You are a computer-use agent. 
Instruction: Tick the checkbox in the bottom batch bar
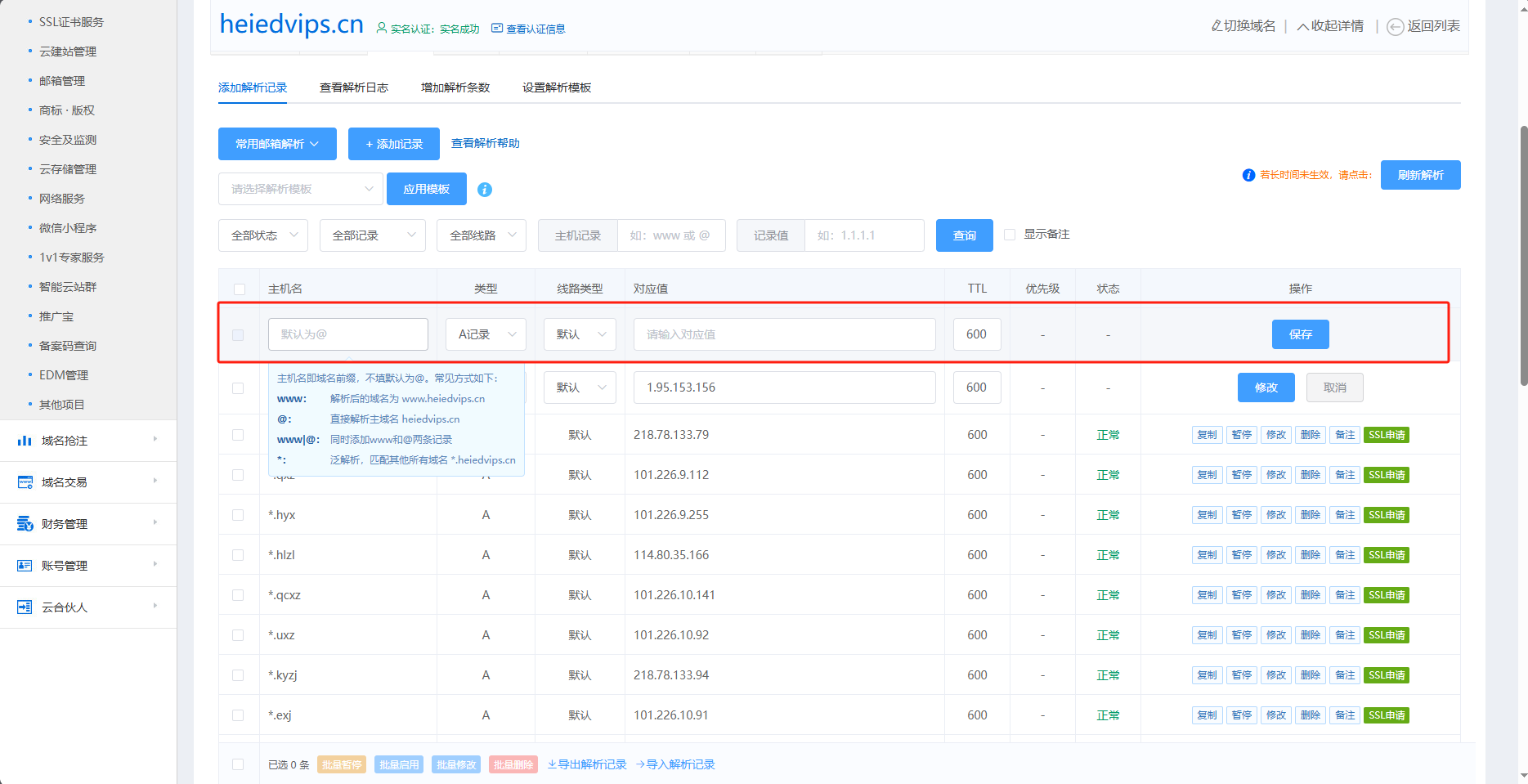tap(238, 764)
